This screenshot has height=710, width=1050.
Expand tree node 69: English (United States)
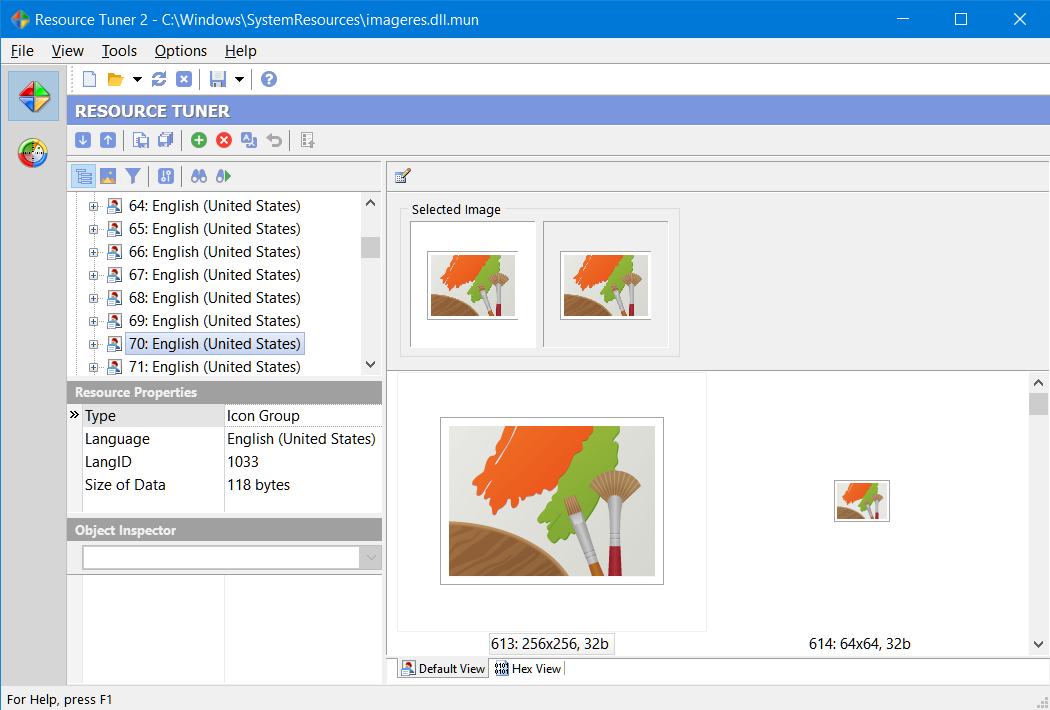click(94, 322)
